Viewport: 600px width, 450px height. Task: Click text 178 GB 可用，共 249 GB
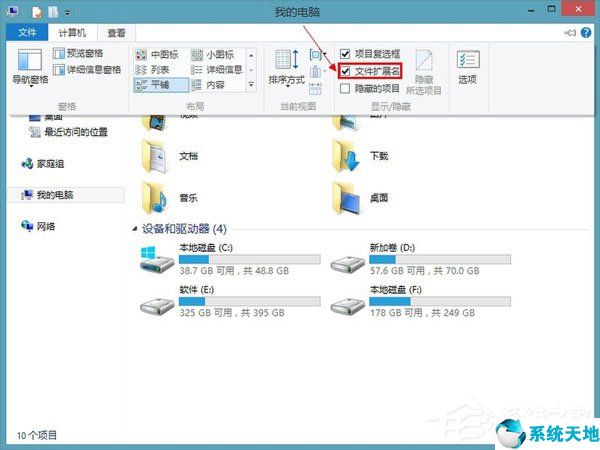(422, 313)
